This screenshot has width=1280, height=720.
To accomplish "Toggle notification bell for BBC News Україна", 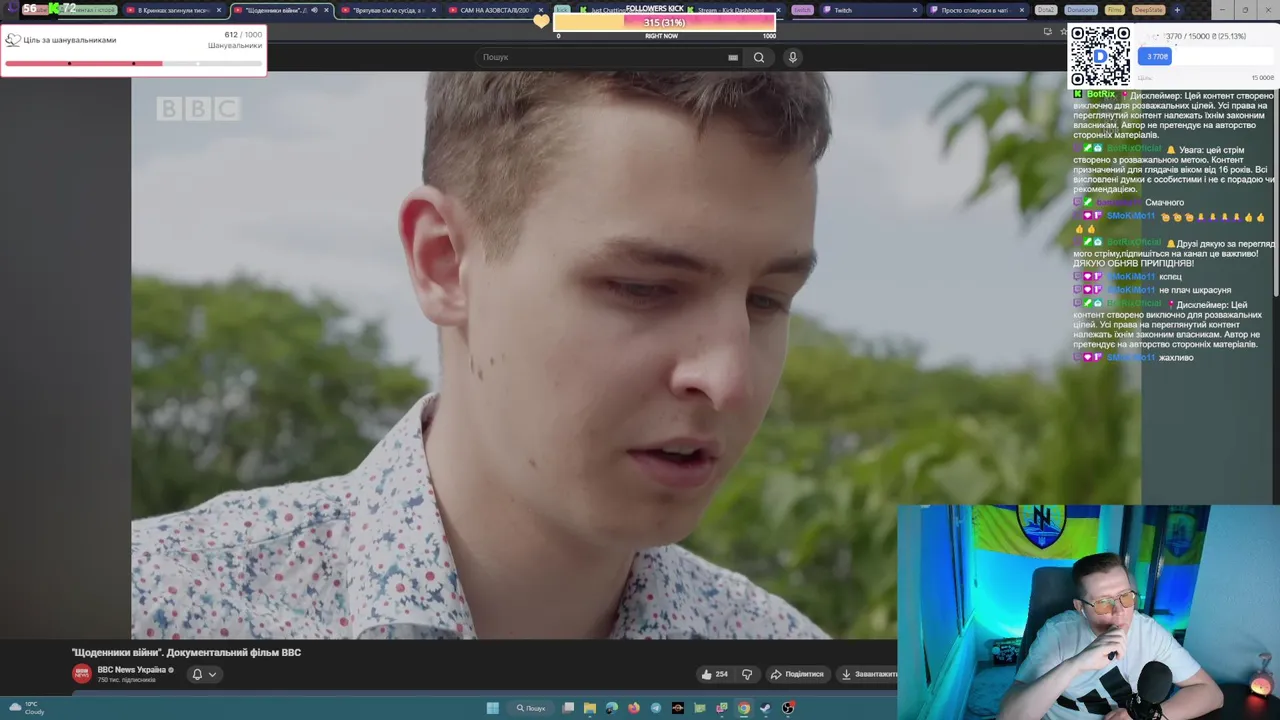I will 197,674.
